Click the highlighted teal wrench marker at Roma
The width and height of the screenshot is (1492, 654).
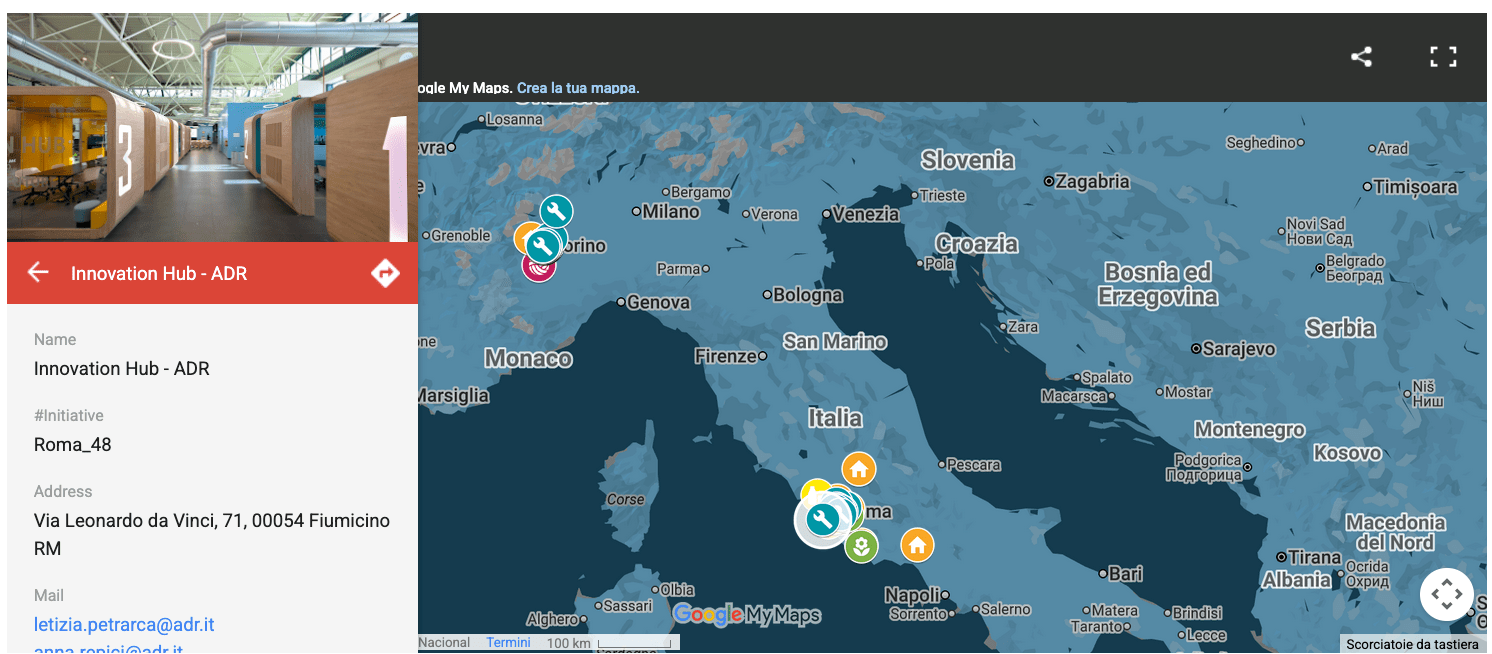click(822, 519)
